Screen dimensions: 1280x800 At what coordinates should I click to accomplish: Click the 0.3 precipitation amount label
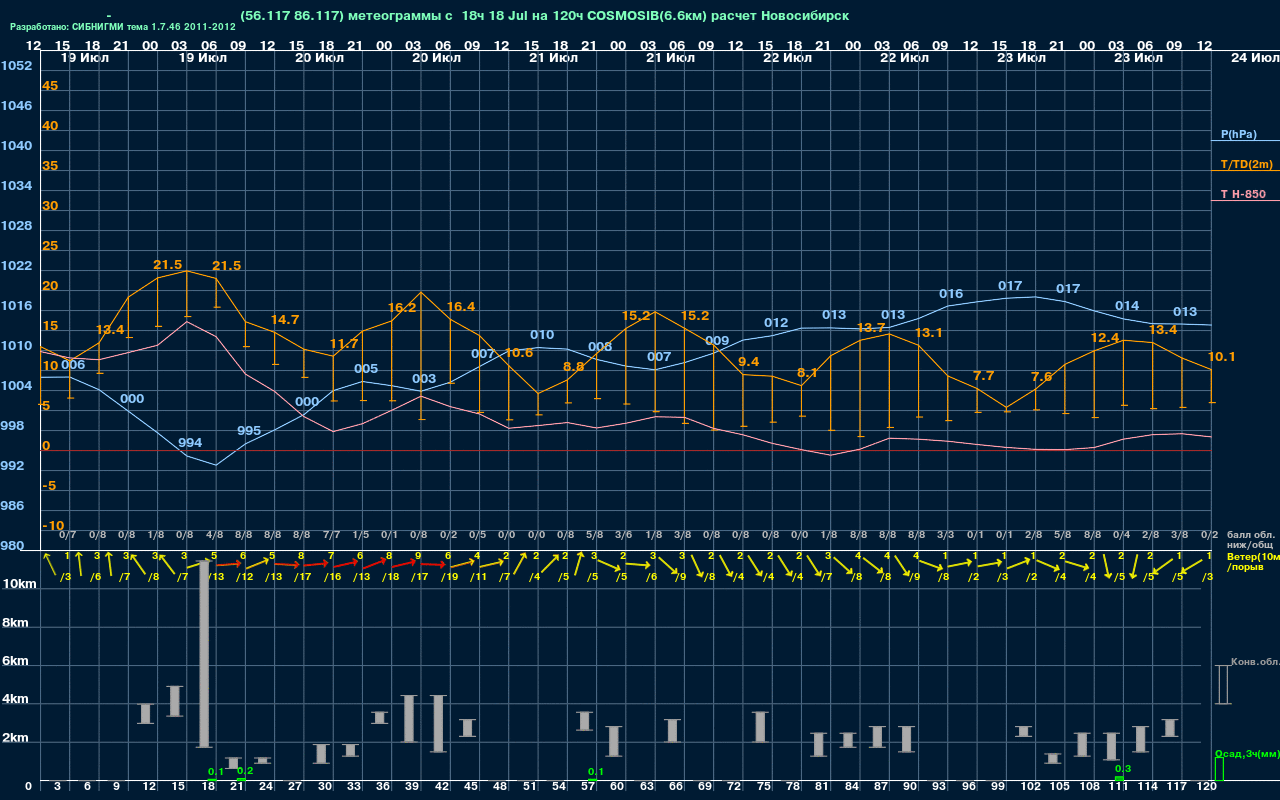pos(1122,768)
